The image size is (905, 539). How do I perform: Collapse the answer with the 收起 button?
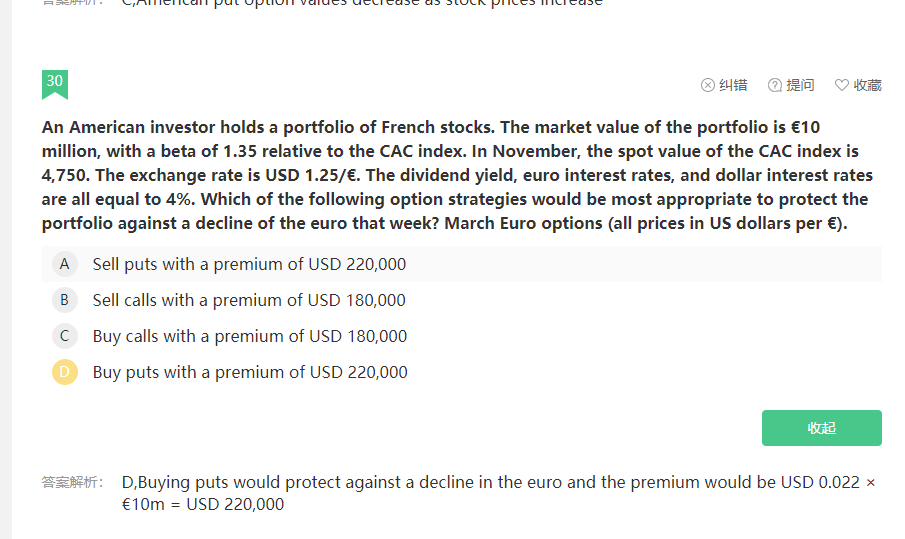821,428
